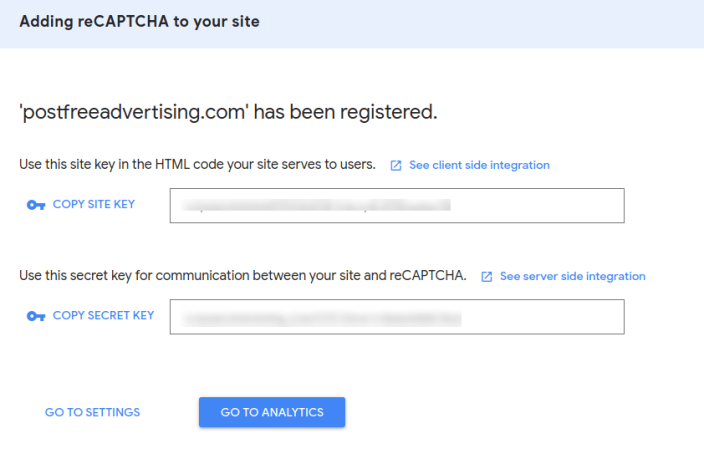Image resolution: width=704 pixels, height=459 pixels.
Task: Click the key icon beside COPY SITE KEY
Action: coord(36,205)
